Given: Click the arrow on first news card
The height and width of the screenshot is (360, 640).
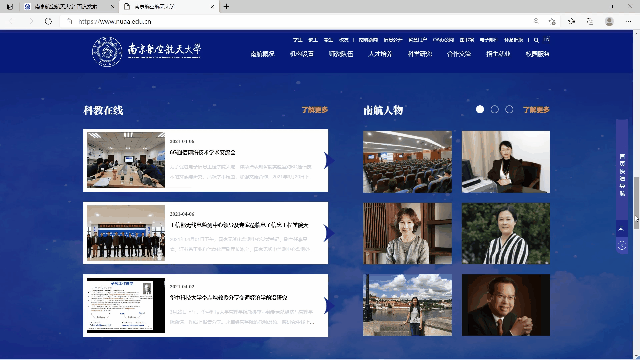Looking at the screenshot, I should [329, 160].
